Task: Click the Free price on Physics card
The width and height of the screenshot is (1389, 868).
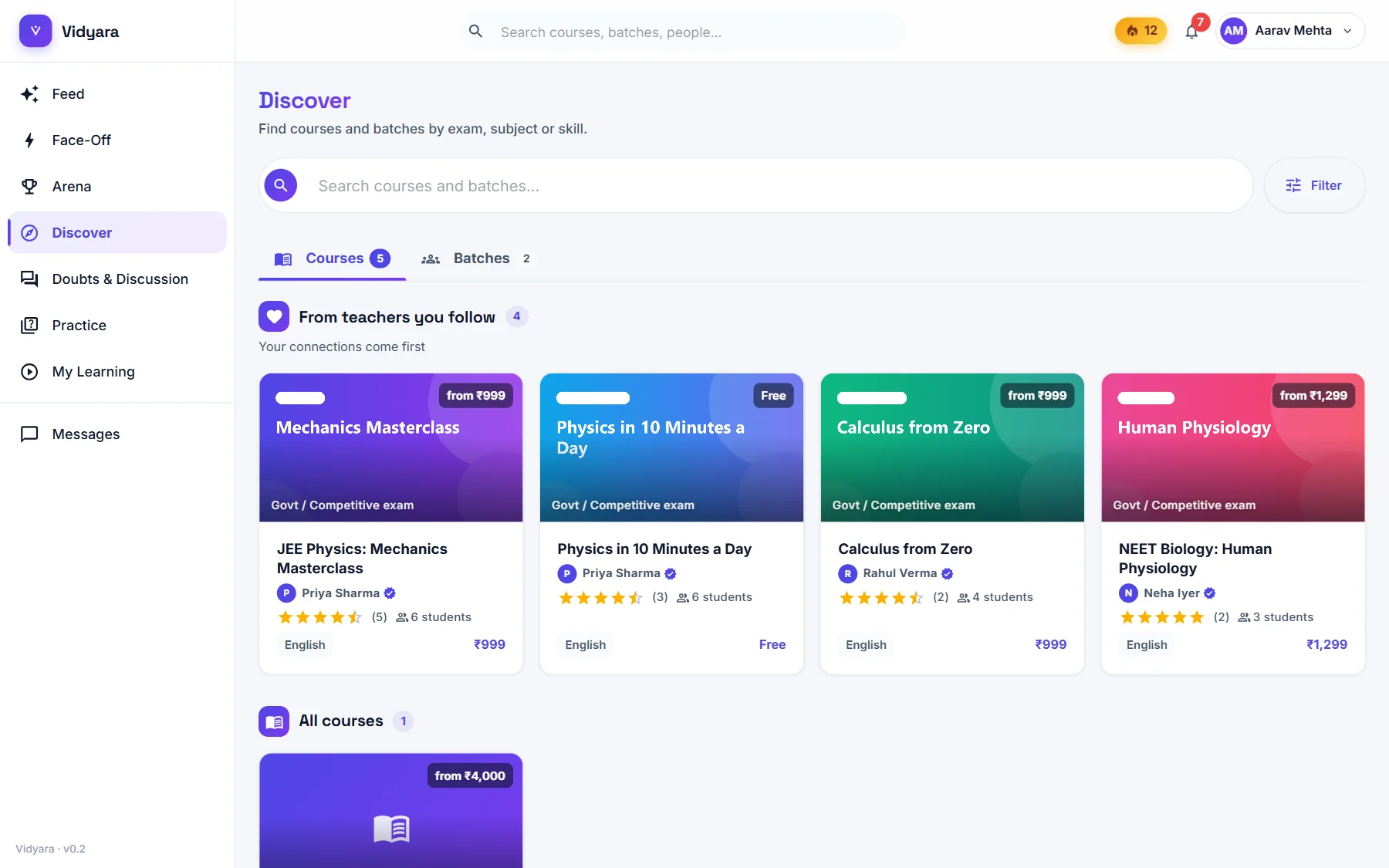Action: click(772, 644)
